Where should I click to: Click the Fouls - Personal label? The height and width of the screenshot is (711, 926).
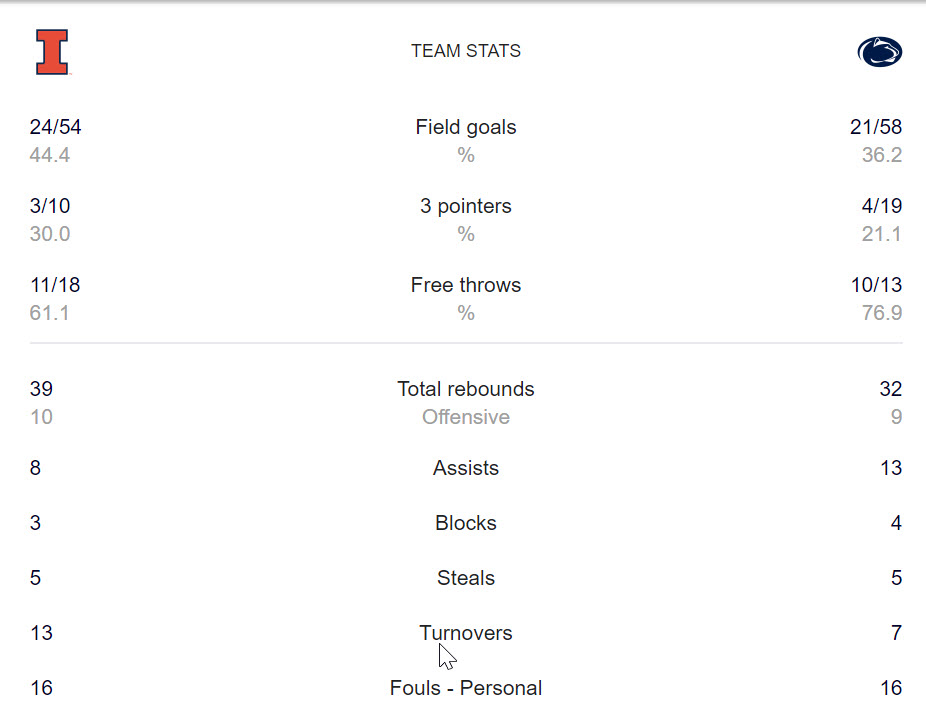coord(466,688)
